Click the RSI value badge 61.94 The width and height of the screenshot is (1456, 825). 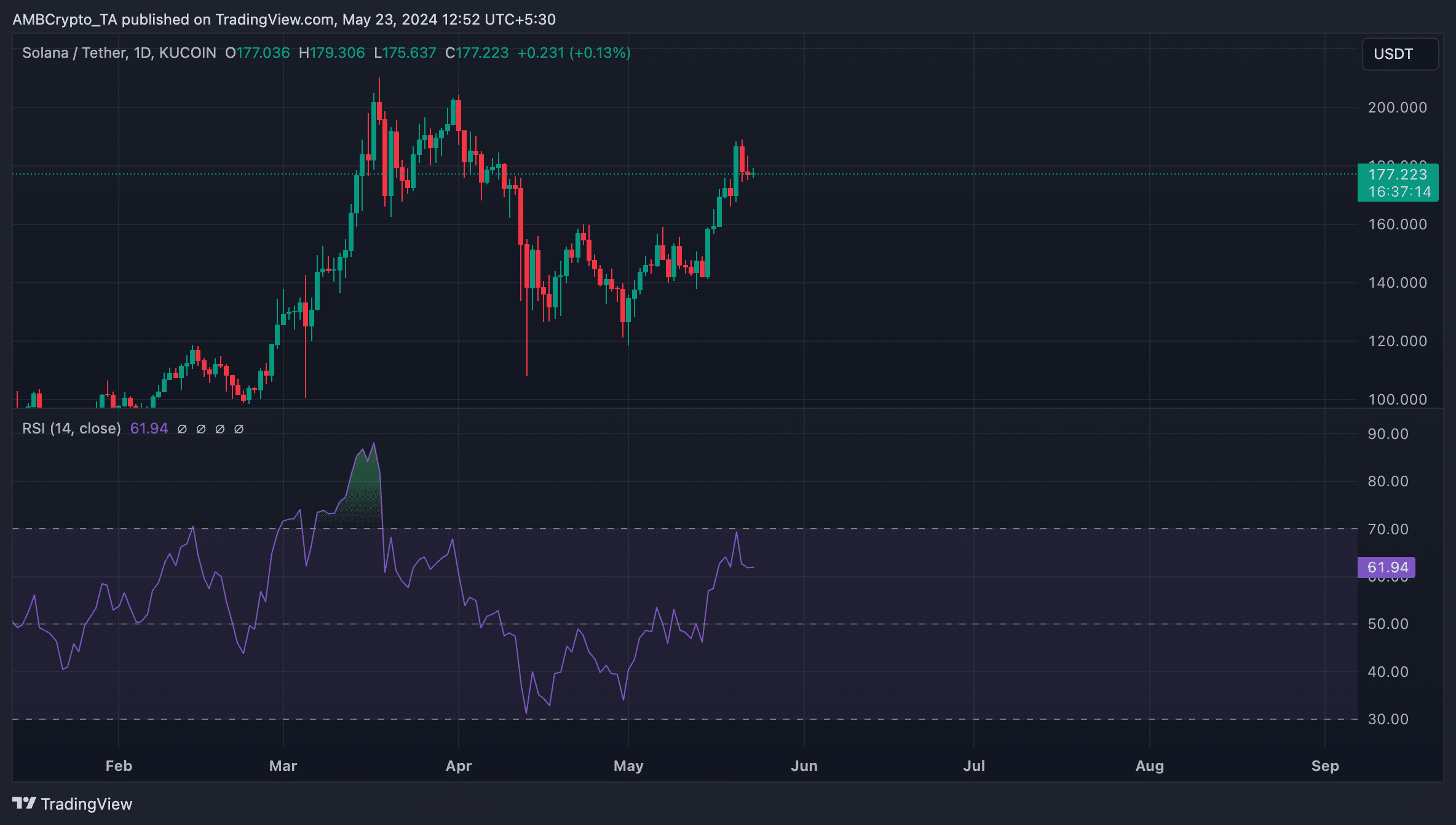tap(1386, 567)
